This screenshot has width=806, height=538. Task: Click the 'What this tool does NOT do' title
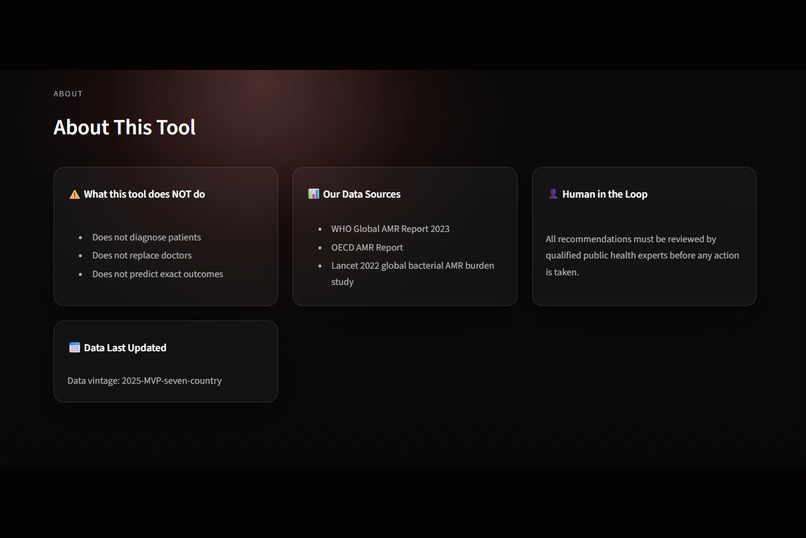144,194
